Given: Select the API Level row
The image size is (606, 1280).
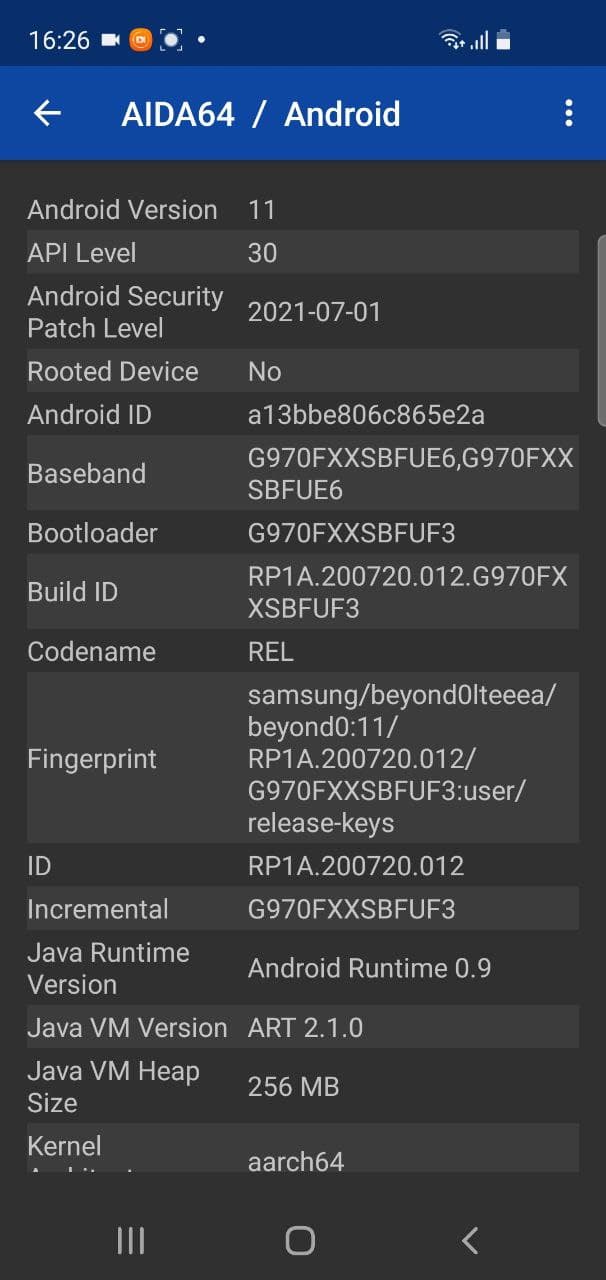Looking at the screenshot, I should pos(302,253).
